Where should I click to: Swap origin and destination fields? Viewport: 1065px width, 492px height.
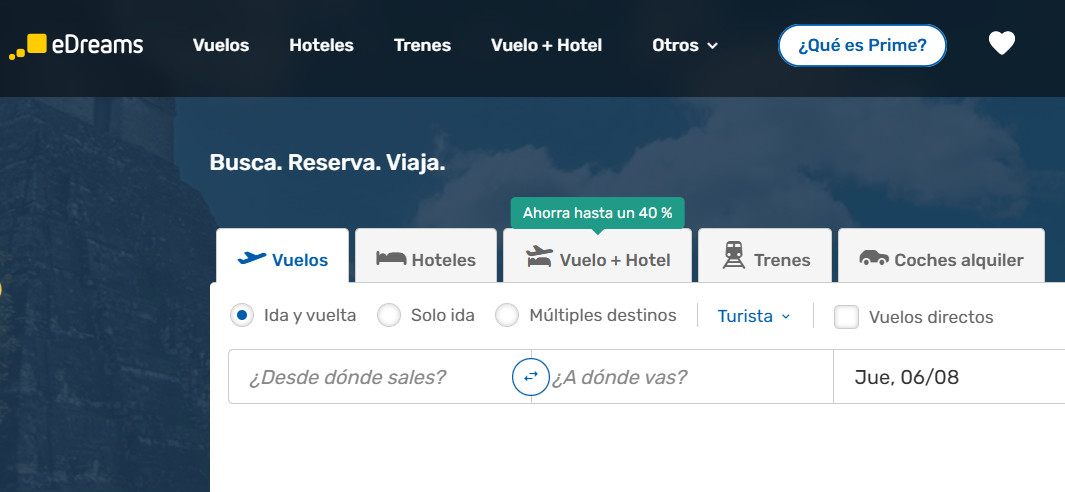coord(530,376)
